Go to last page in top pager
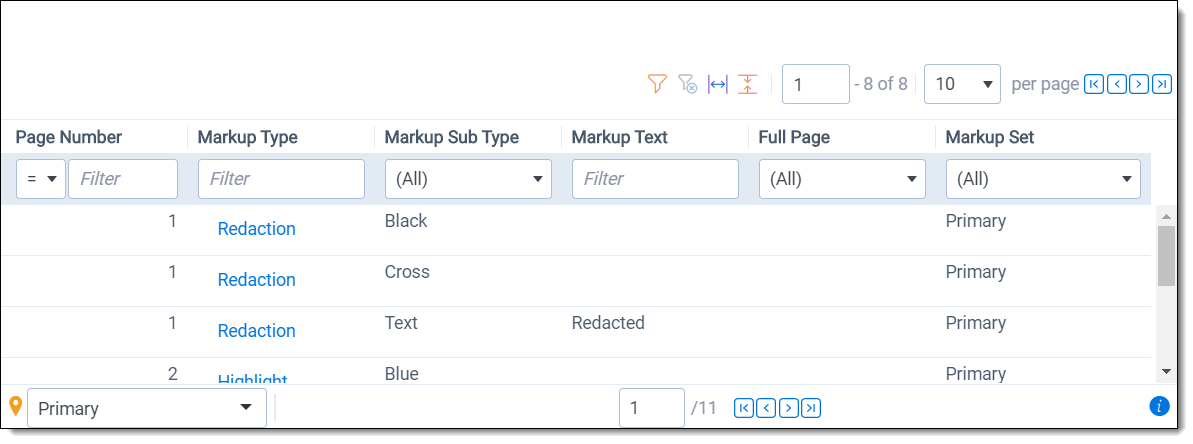The width and height of the screenshot is (1193, 444). coord(1162,84)
